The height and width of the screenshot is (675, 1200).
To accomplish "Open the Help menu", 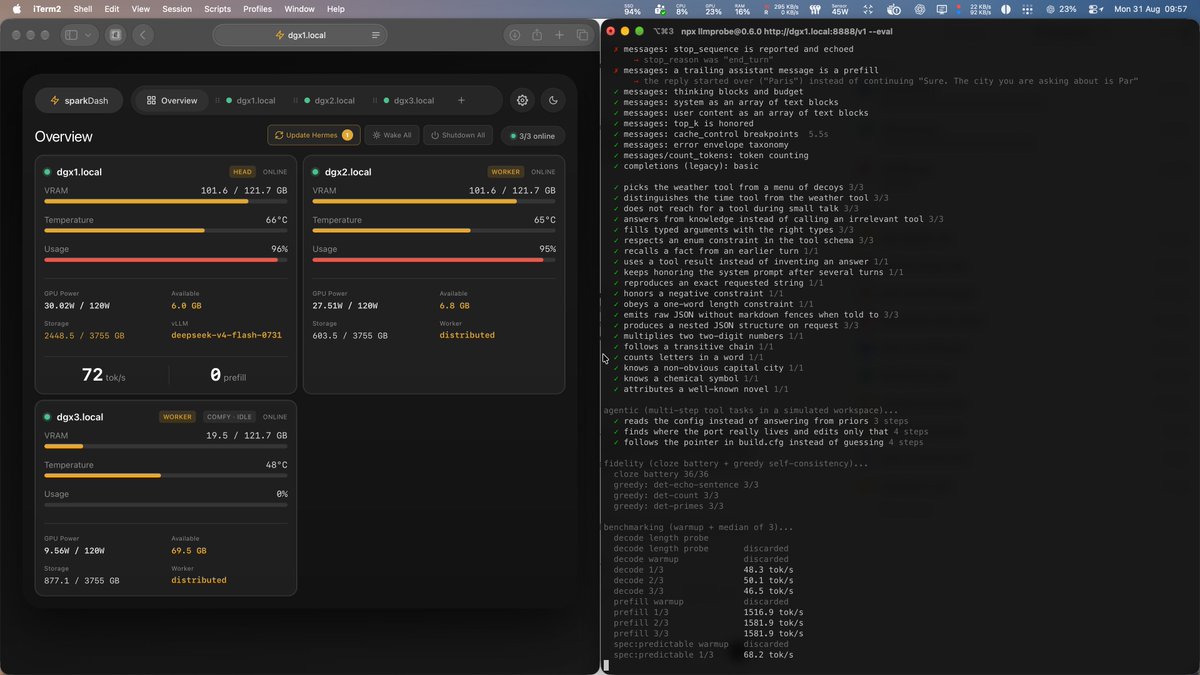I will (x=336, y=9).
